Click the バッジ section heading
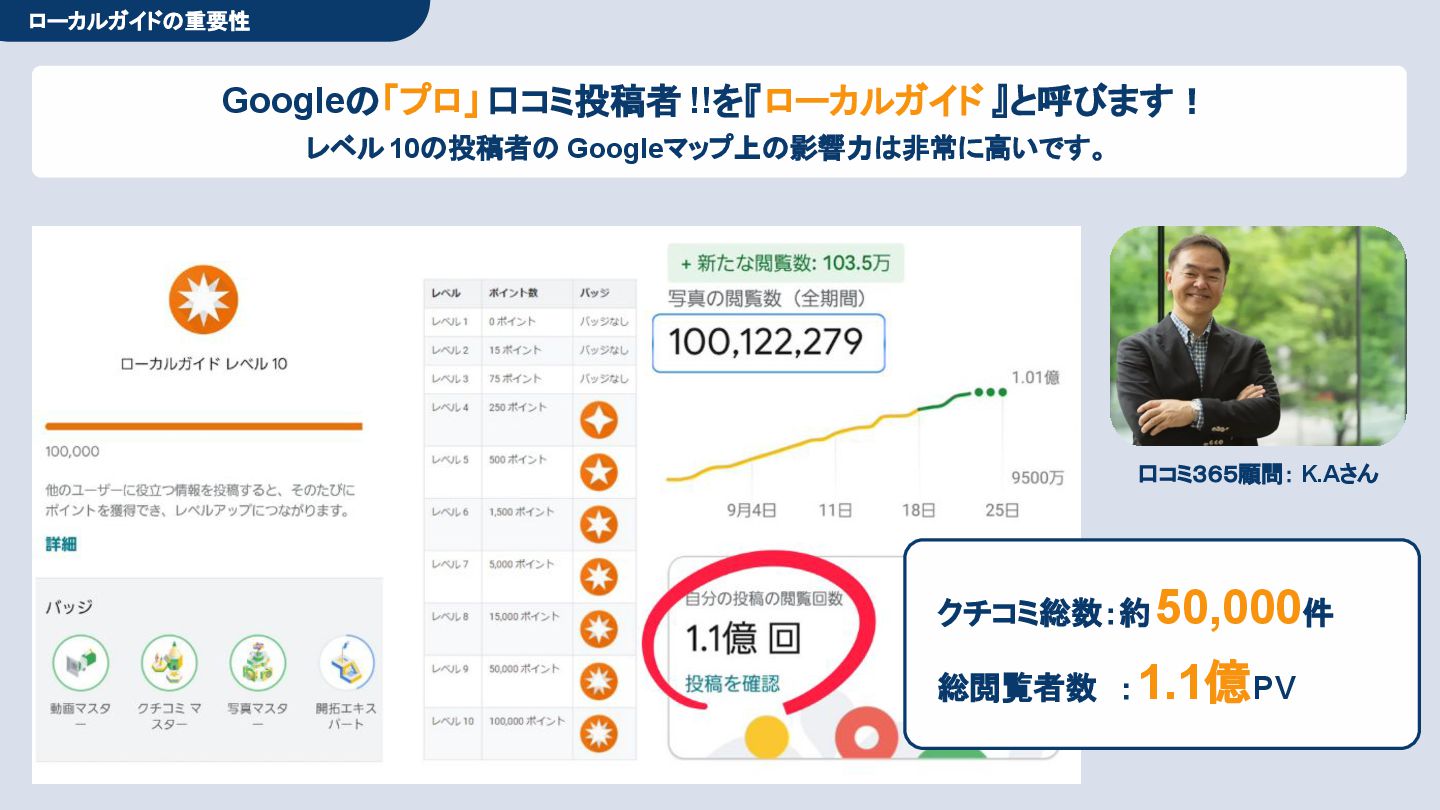The height and width of the screenshot is (810, 1440). (x=69, y=607)
